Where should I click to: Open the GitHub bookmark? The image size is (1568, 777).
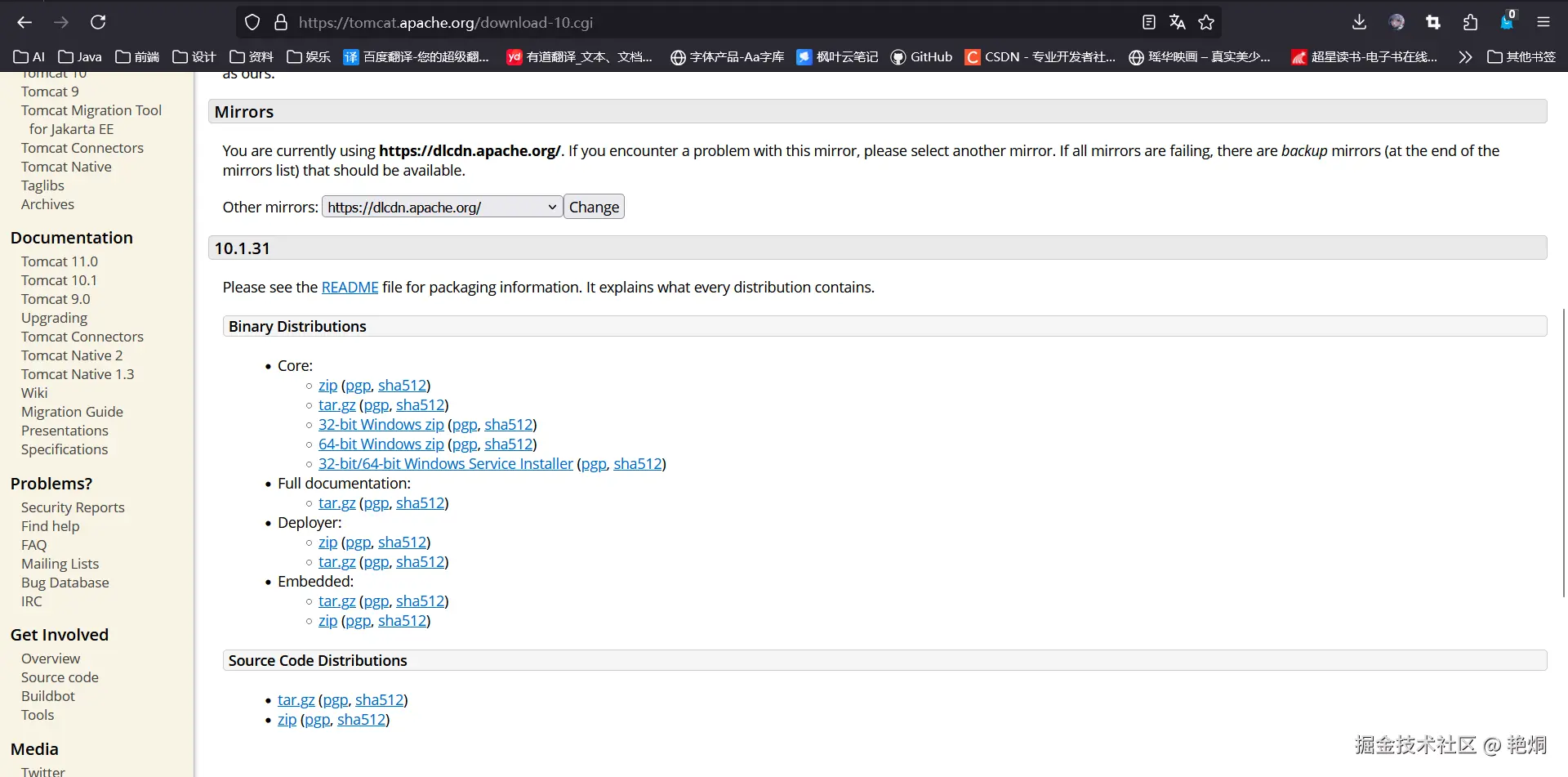tap(921, 56)
